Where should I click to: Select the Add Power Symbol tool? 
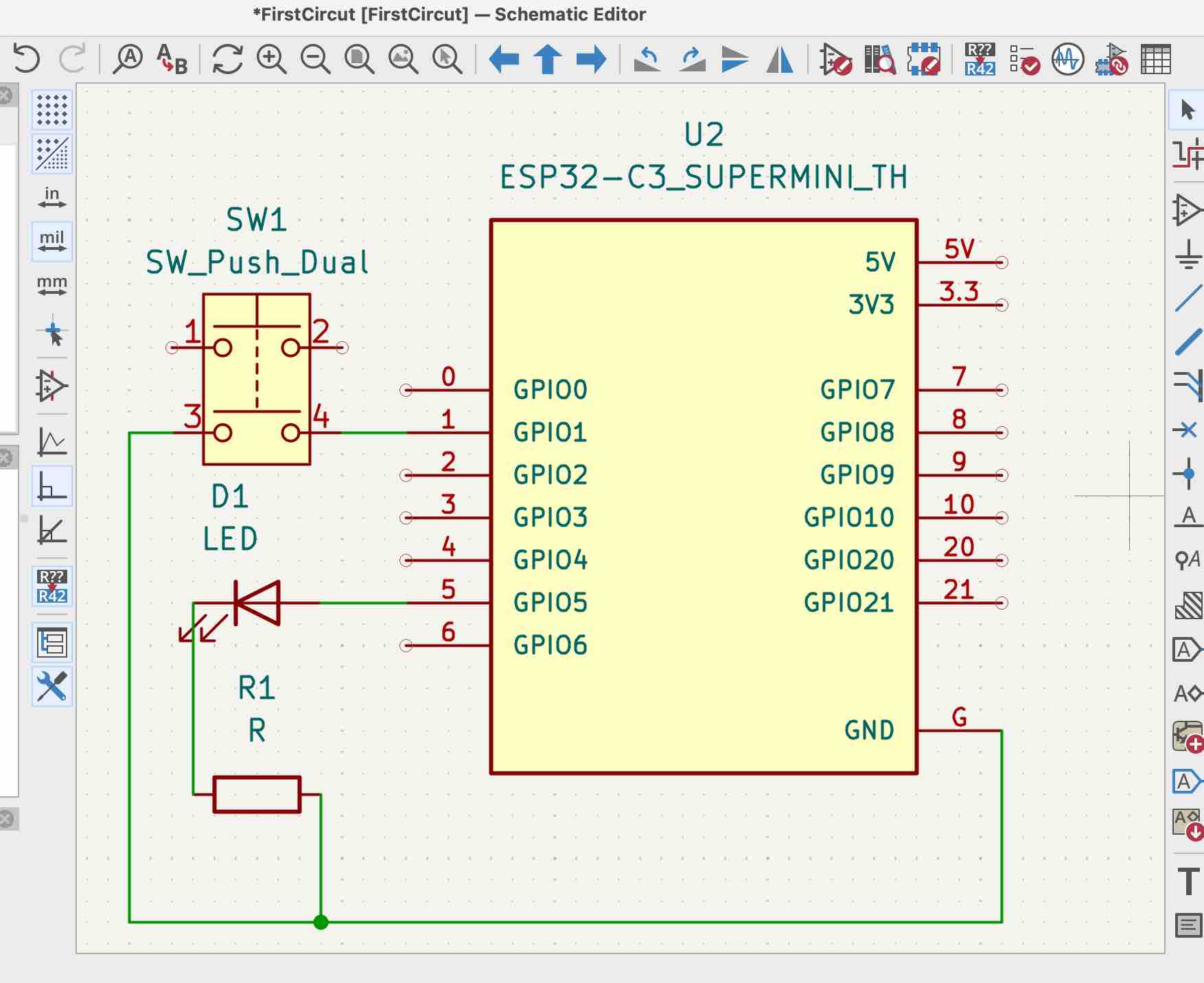[1188, 253]
